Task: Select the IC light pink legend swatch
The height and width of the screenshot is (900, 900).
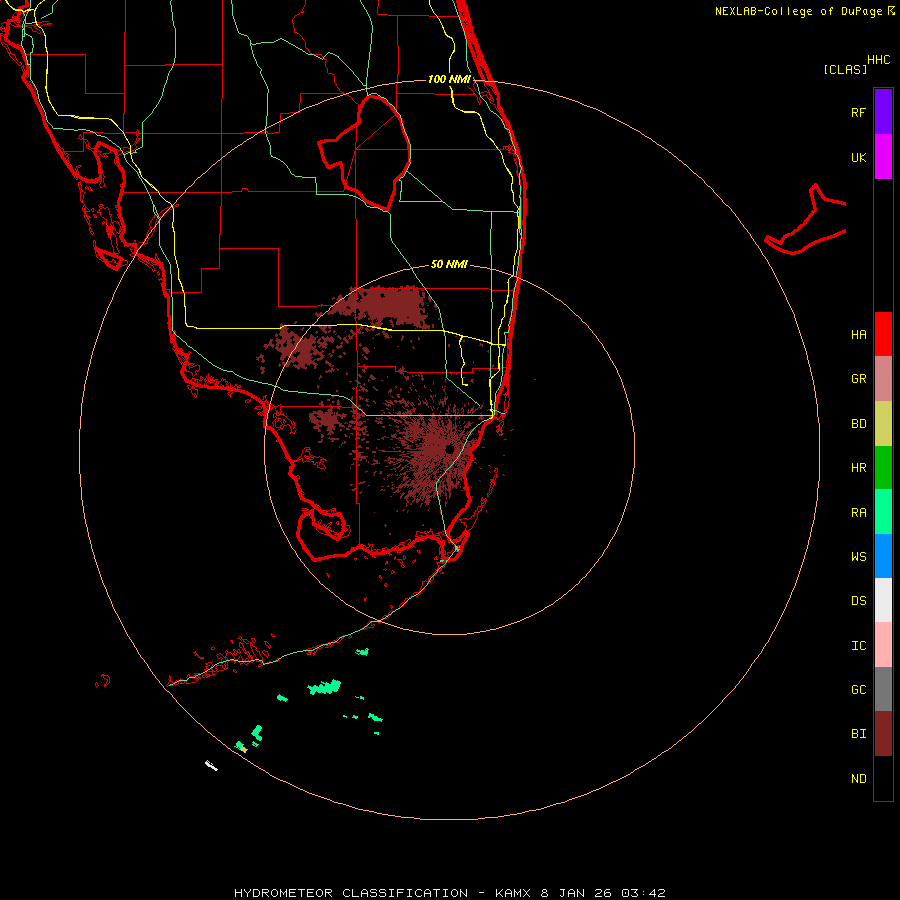Action: [x=883, y=645]
